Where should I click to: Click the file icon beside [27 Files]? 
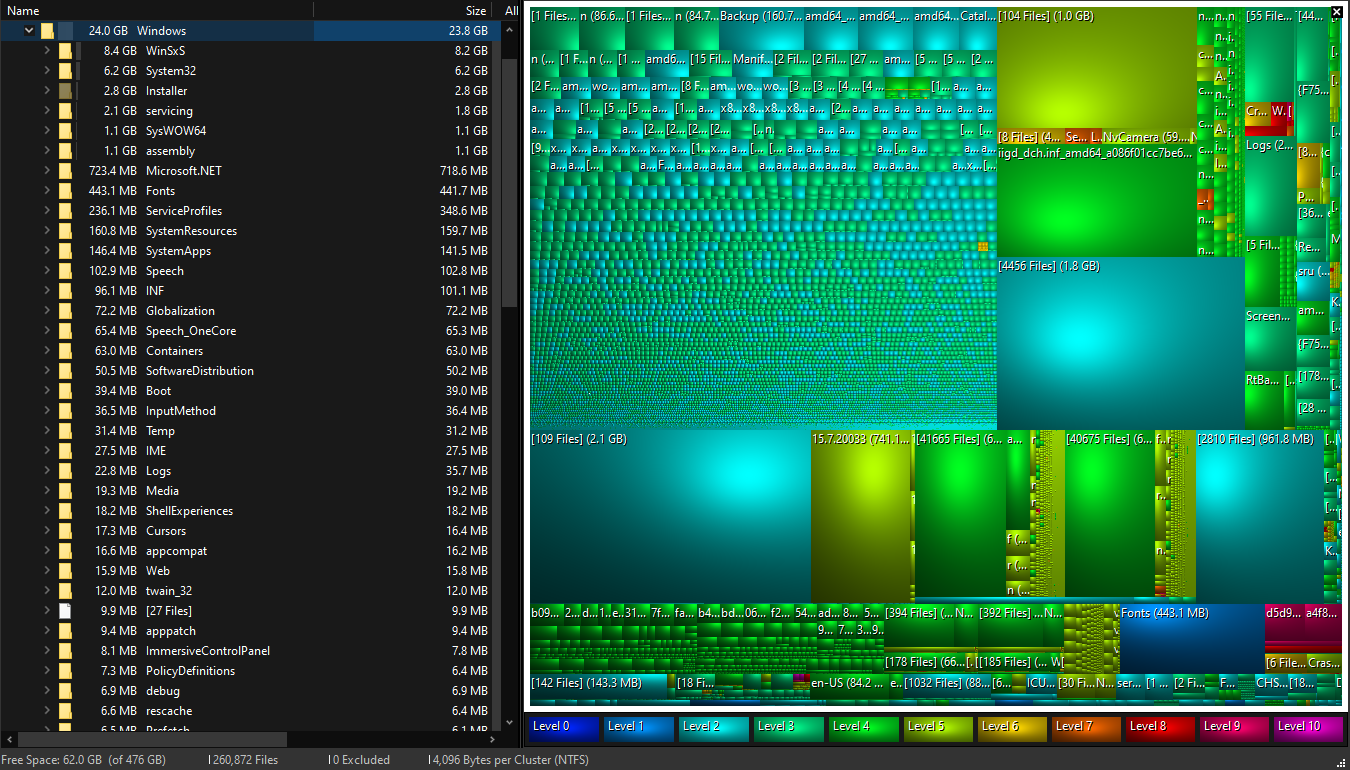pyautogui.click(x=65, y=610)
